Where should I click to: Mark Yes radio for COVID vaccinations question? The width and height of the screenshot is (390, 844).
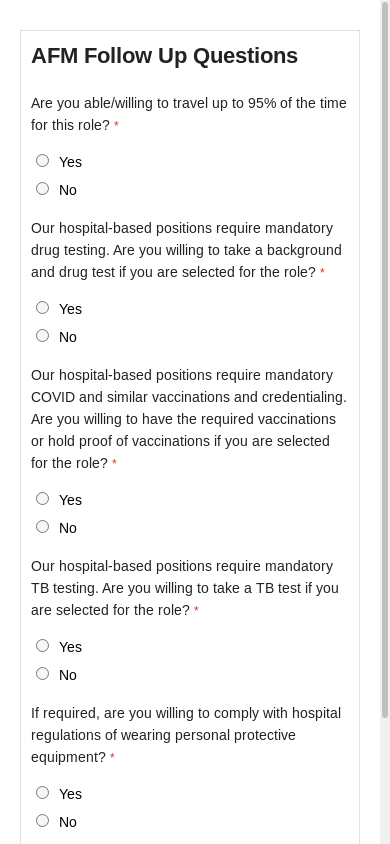coord(42,498)
